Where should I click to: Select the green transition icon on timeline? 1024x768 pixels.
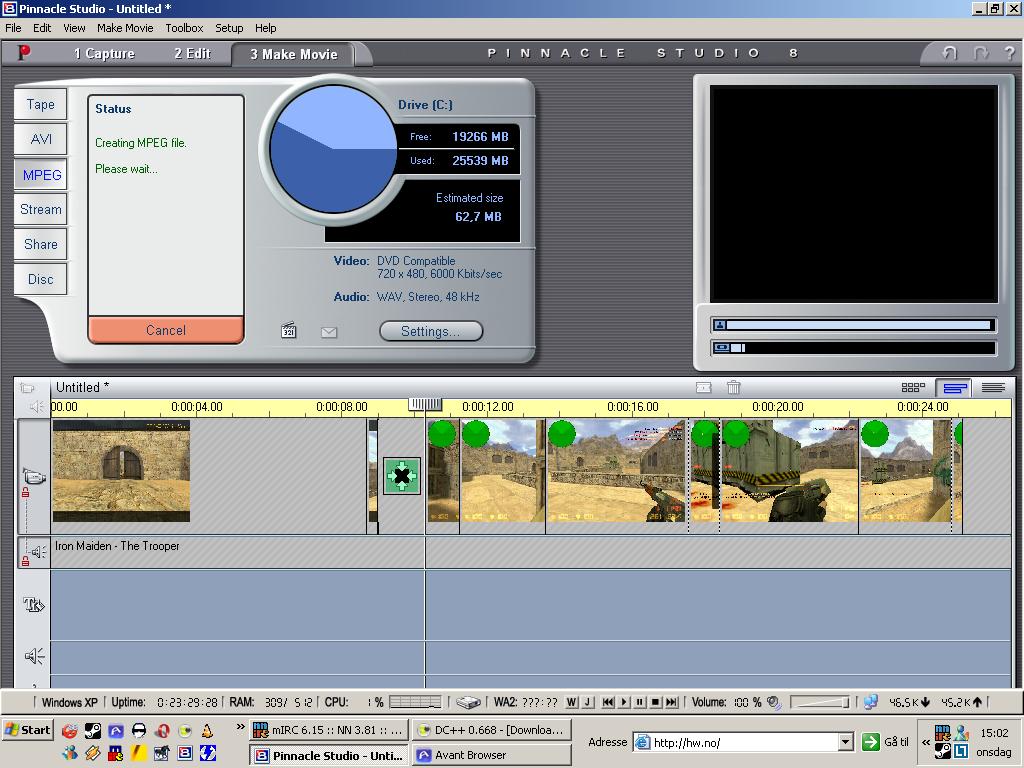click(x=402, y=476)
